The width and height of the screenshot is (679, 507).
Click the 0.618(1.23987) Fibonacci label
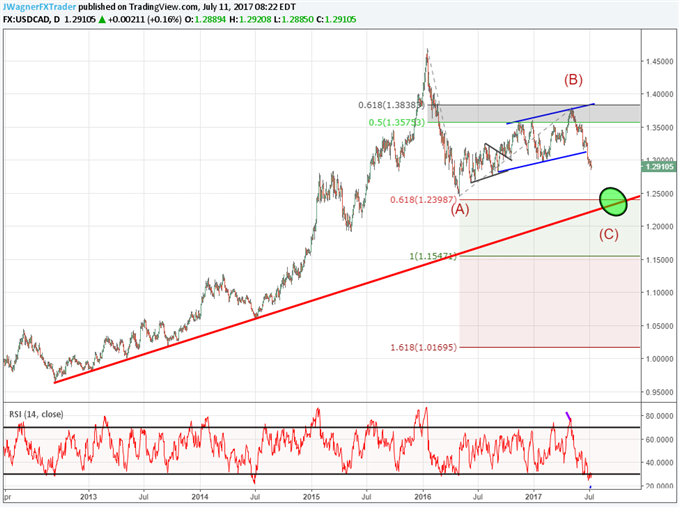(x=424, y=200)
